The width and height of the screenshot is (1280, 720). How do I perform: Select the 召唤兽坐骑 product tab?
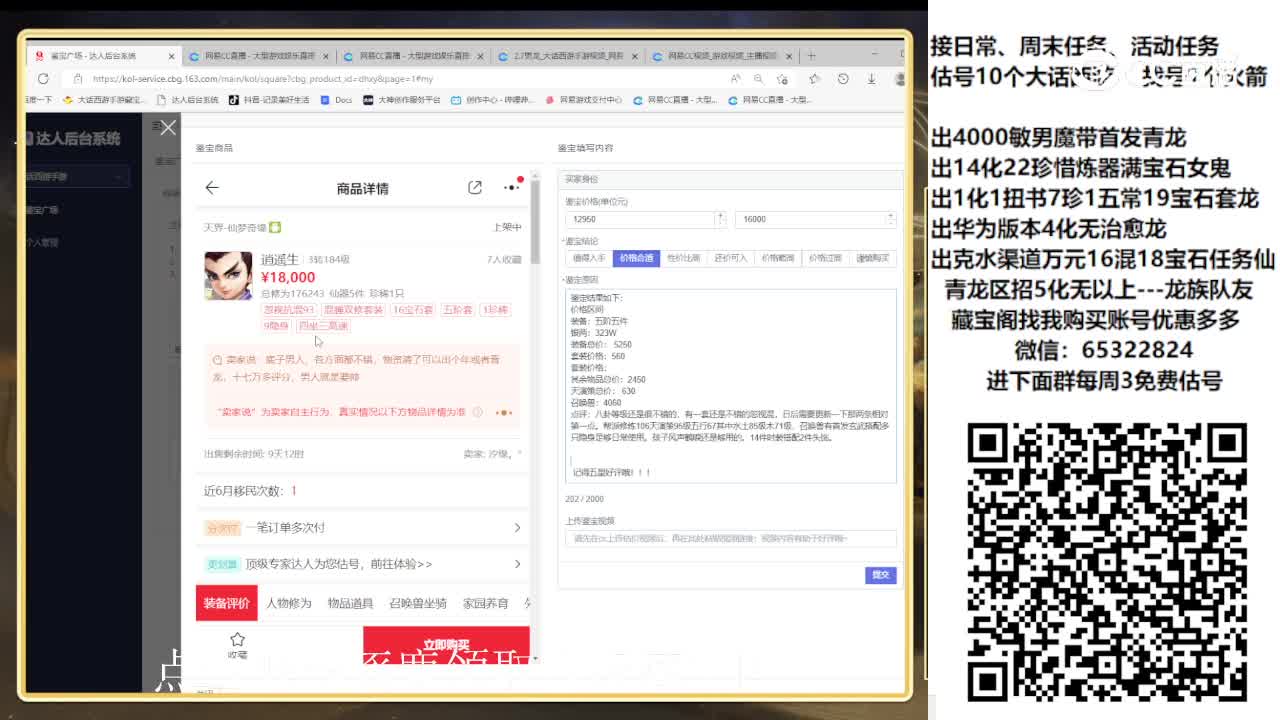418,603
